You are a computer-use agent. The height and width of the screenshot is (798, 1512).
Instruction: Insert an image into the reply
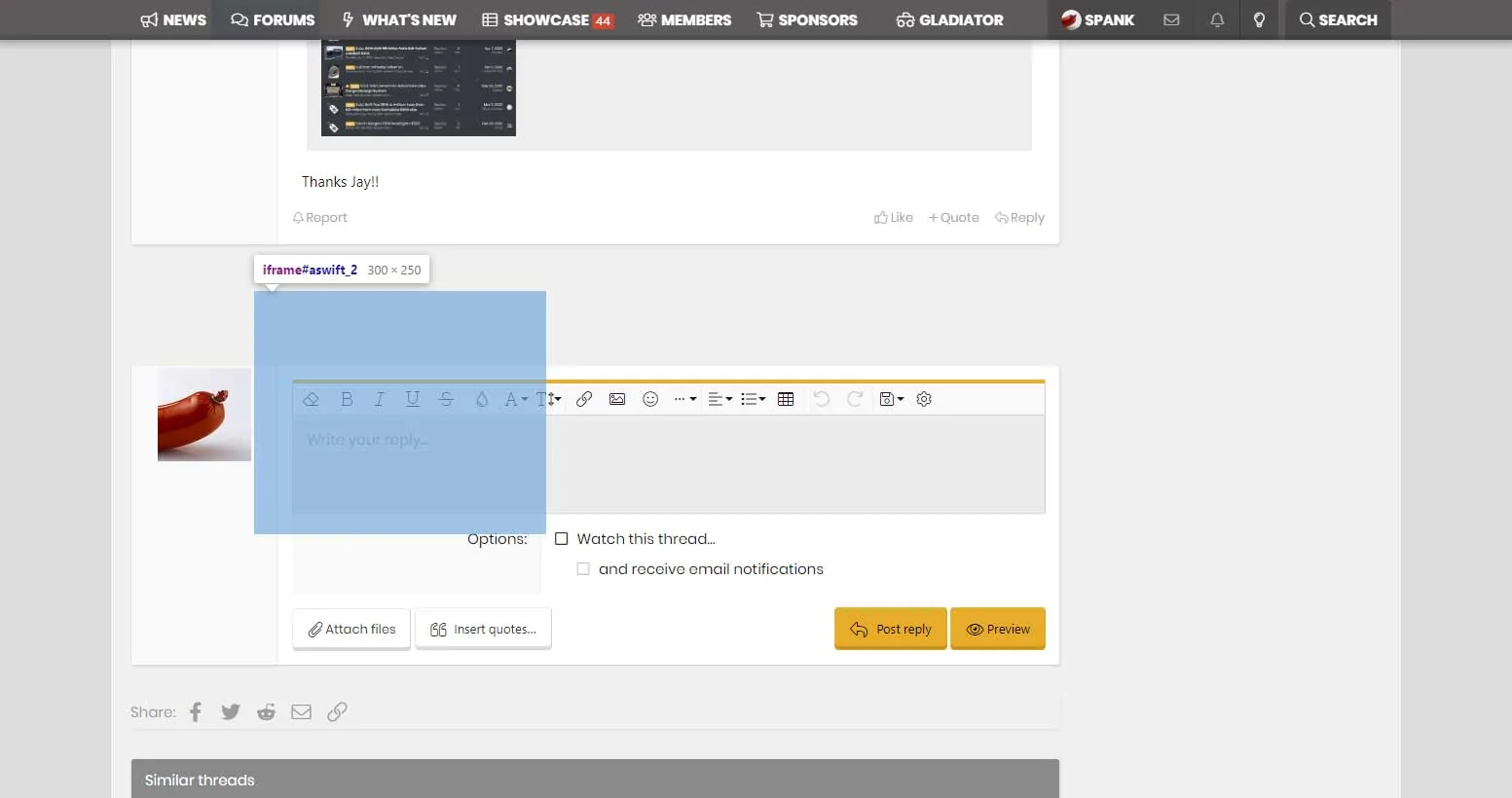coord(617,399)
